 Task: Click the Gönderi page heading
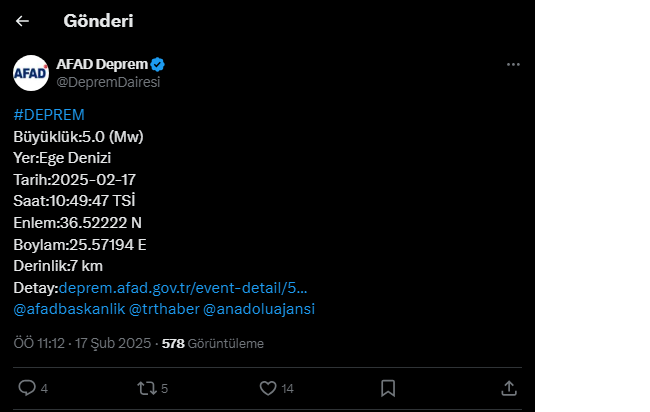pos(98,21)
